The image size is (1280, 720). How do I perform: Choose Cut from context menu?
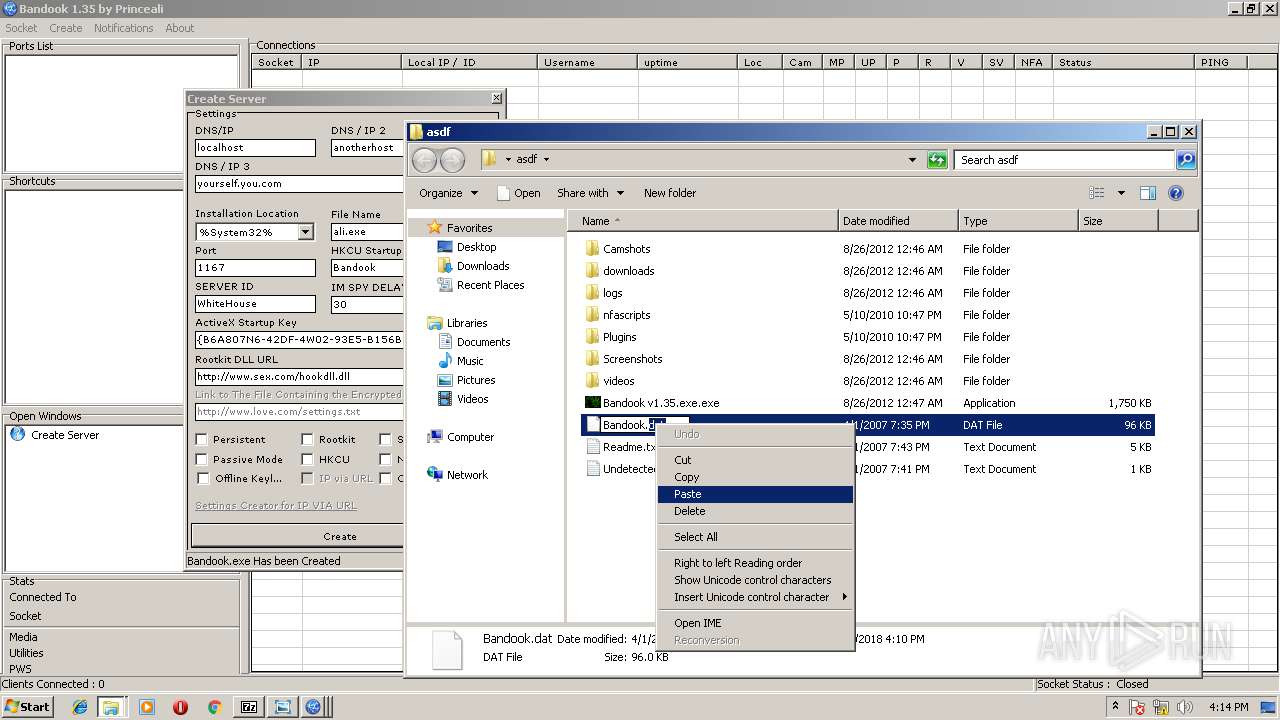755,460
